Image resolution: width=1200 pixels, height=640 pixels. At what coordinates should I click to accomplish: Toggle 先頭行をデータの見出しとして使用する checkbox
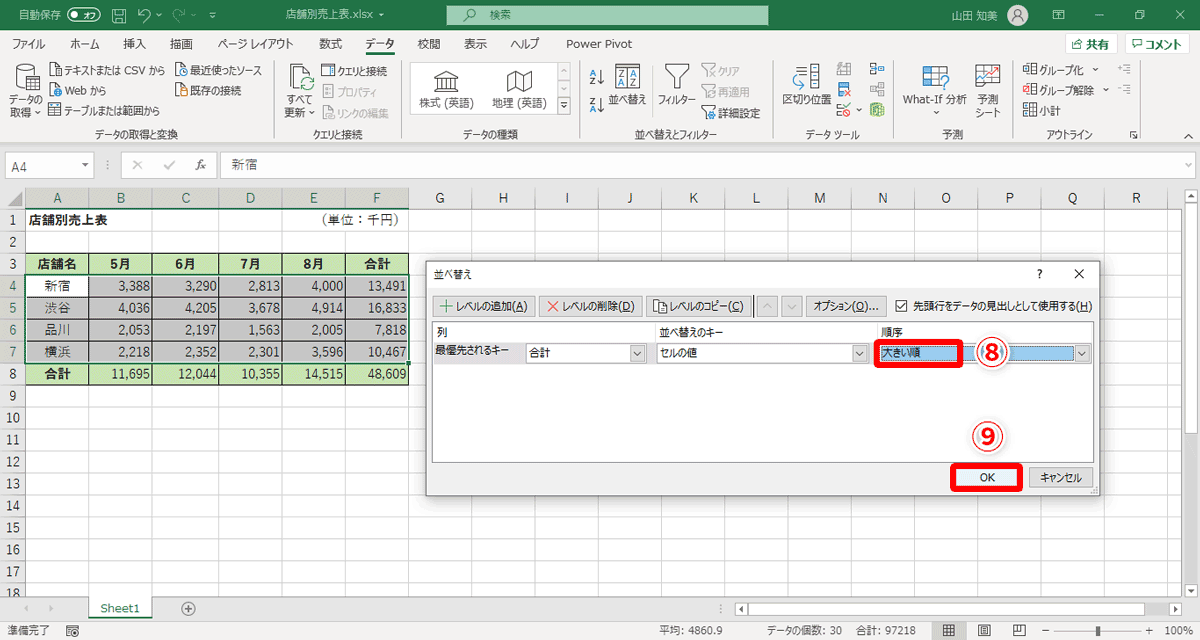902,306
